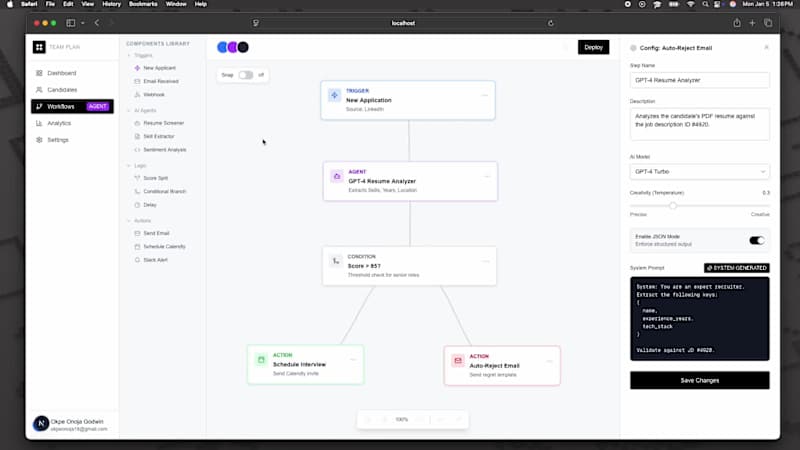
Task: Show the Safari sidebar
Action: [71, 23]
